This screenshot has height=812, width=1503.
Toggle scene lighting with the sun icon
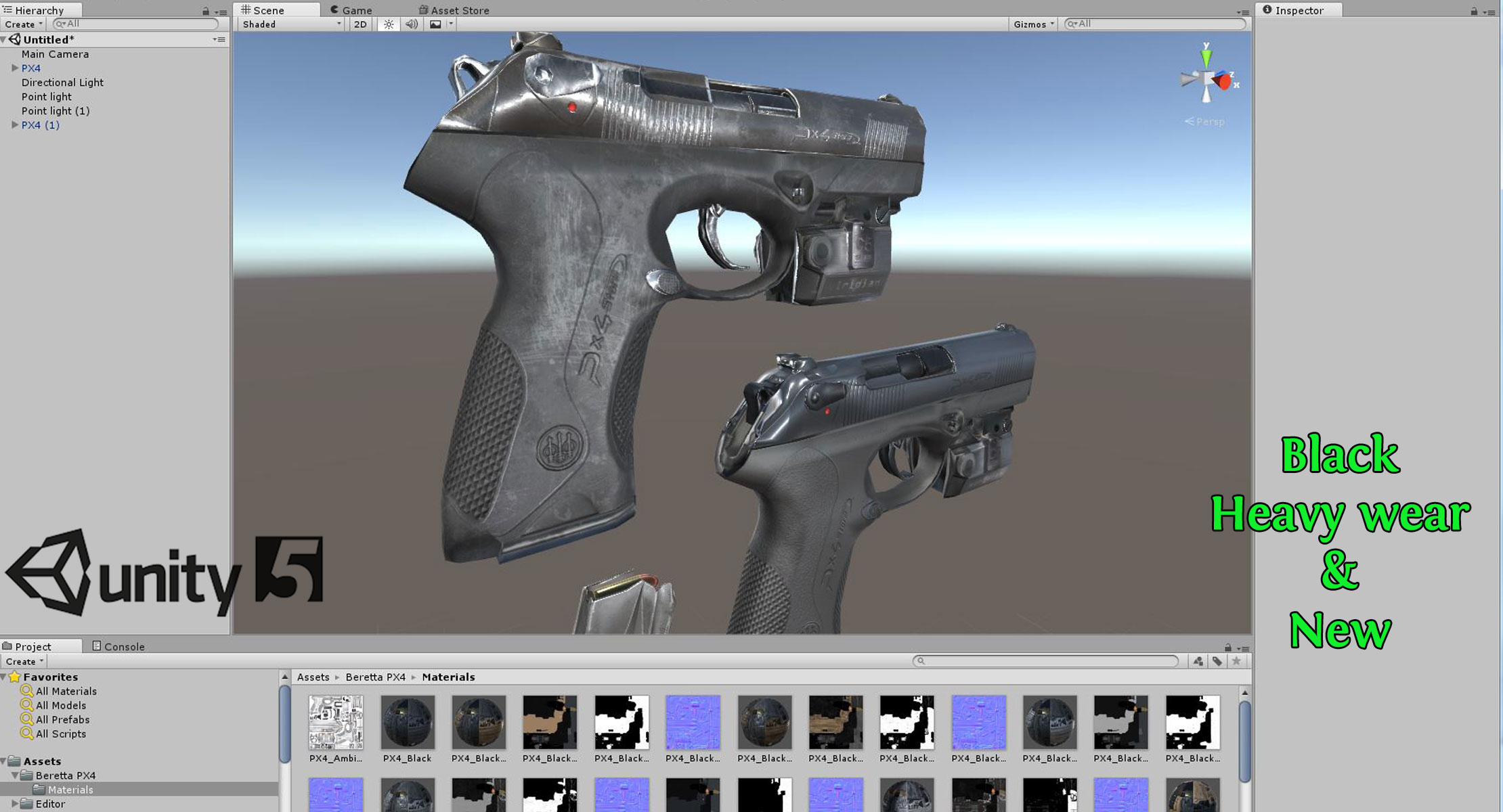coord(388,24)
